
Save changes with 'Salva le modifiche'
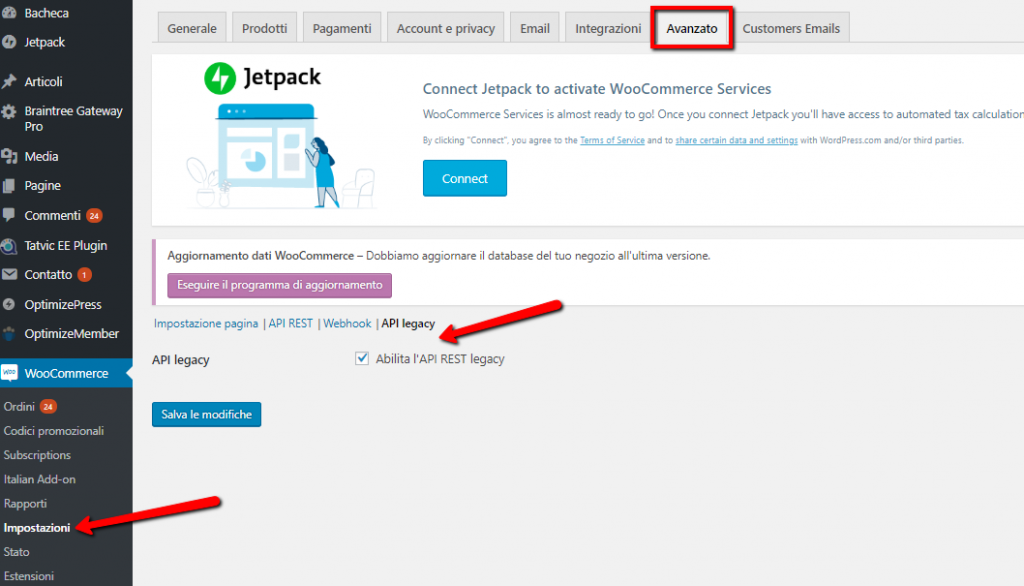tap(206, 414)
